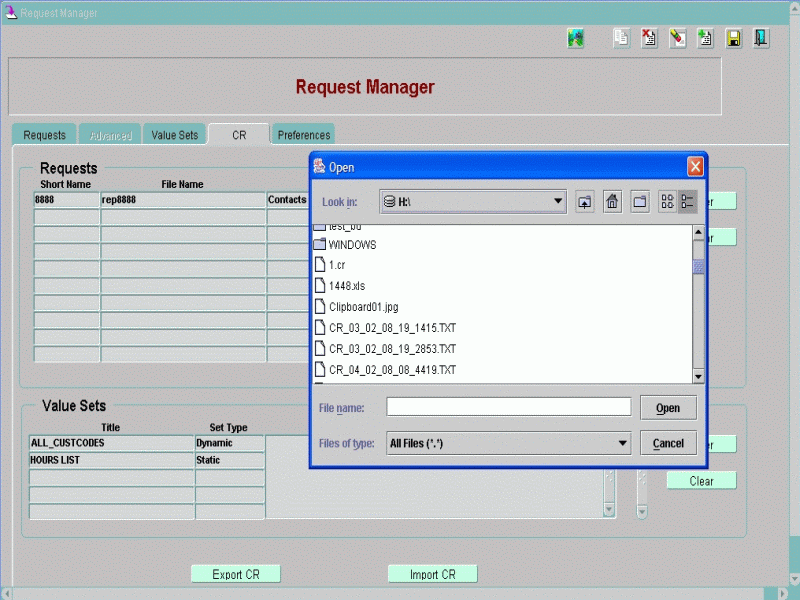The width and height of the screenshot is (800, 600).
Task: Click the Export CR button
Action: tap(235, 574)
